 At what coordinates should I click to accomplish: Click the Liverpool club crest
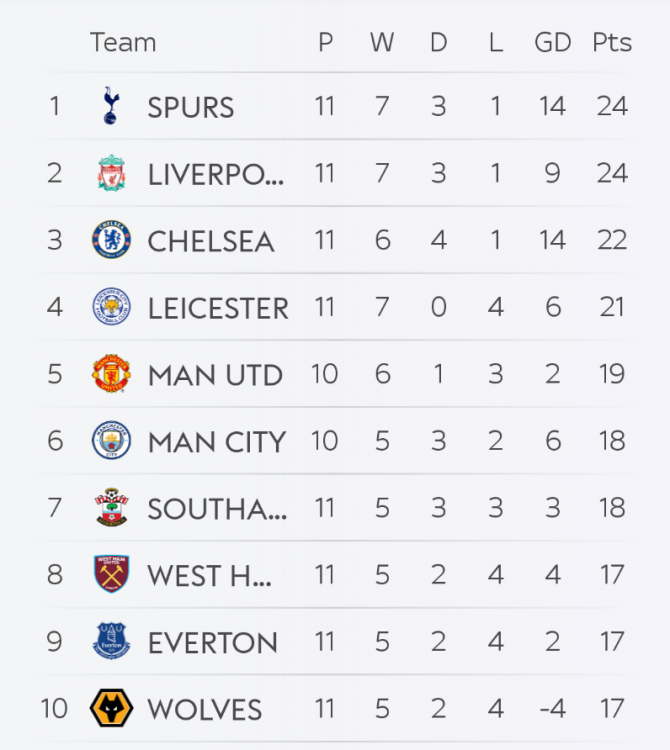tap(111, 173)
